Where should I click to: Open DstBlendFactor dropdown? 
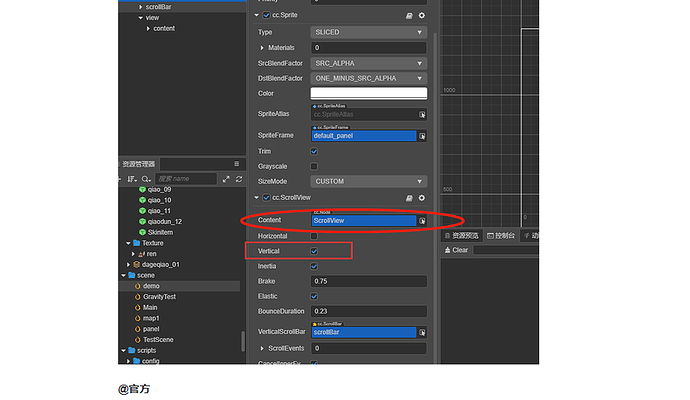369,78
